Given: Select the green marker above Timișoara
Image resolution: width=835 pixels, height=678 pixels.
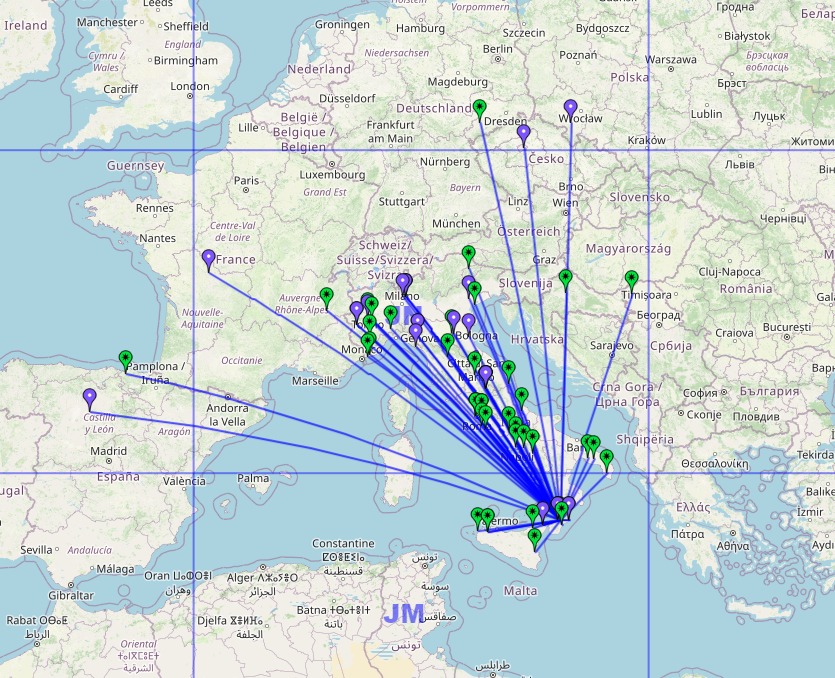Looking at the screenshot, I should (x=631, y=280).
